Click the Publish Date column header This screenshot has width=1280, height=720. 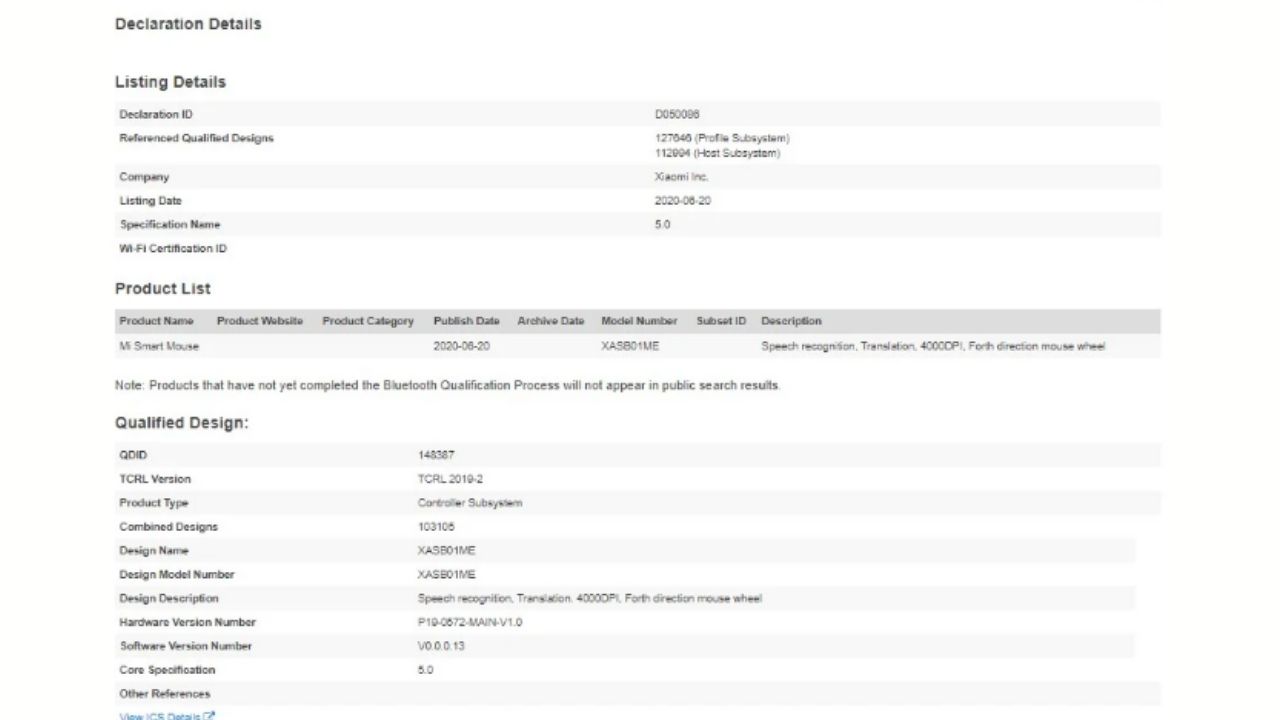pyautogui.click(x=466, y=321)
